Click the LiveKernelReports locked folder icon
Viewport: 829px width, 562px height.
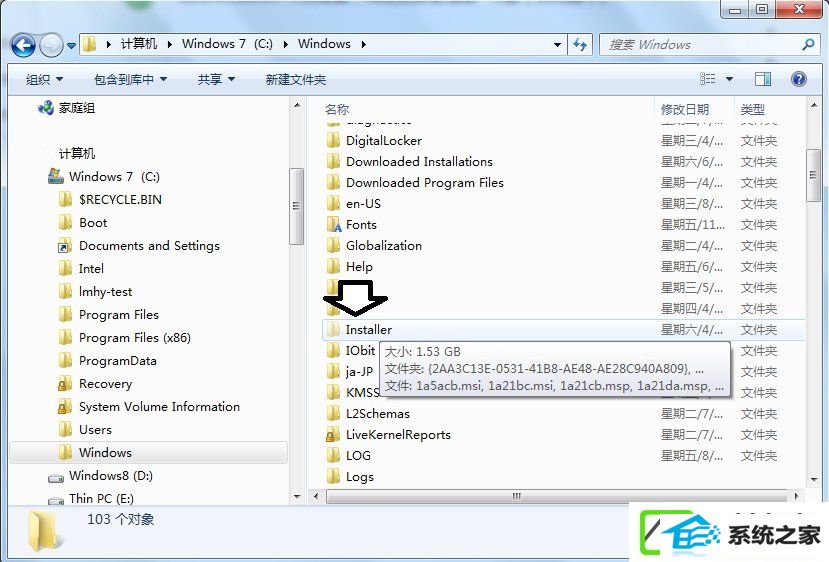pos(333,435)
